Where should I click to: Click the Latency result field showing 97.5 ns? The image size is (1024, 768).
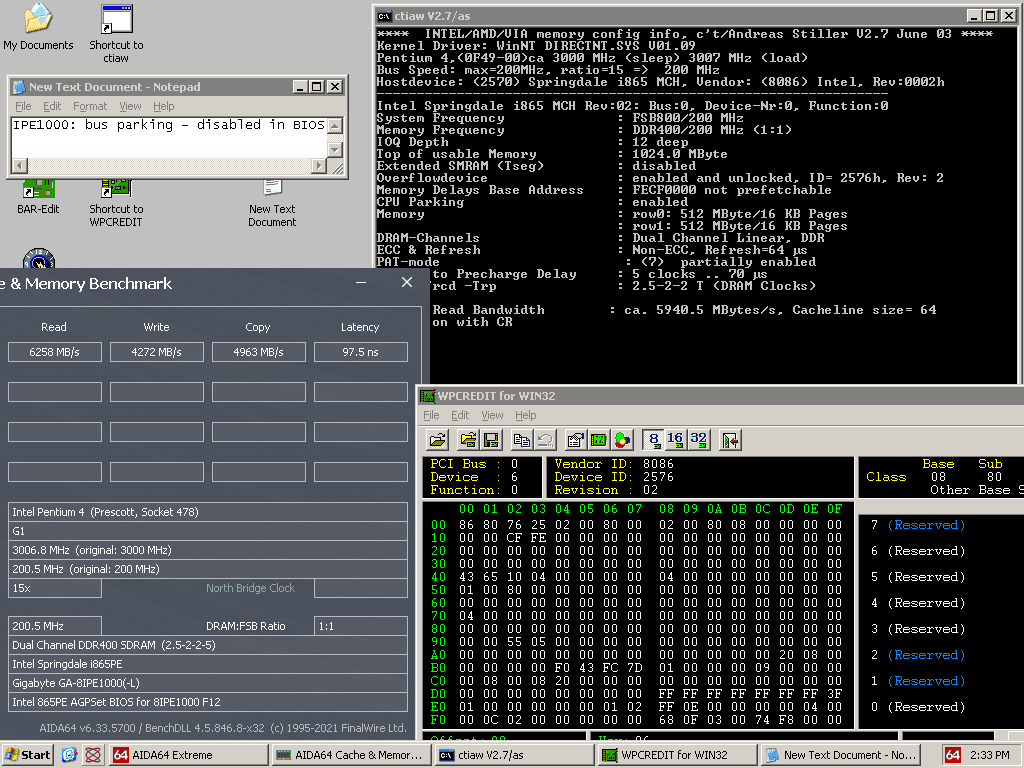point(360,352)
